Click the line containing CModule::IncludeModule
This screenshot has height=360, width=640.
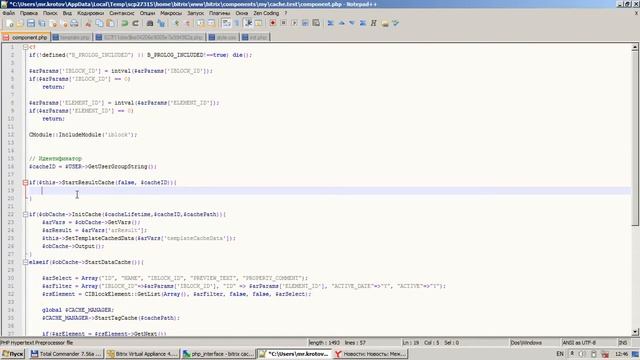pyautogui.click(x=83, y=135)
